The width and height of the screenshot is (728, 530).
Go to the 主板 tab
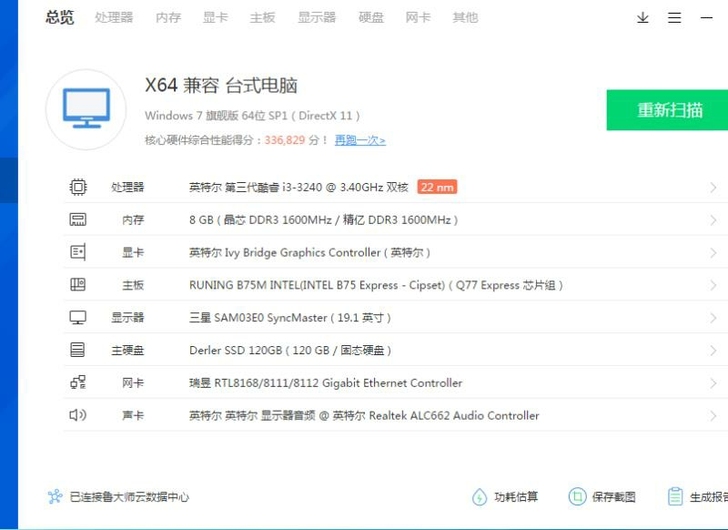click(x=262, y=18)
